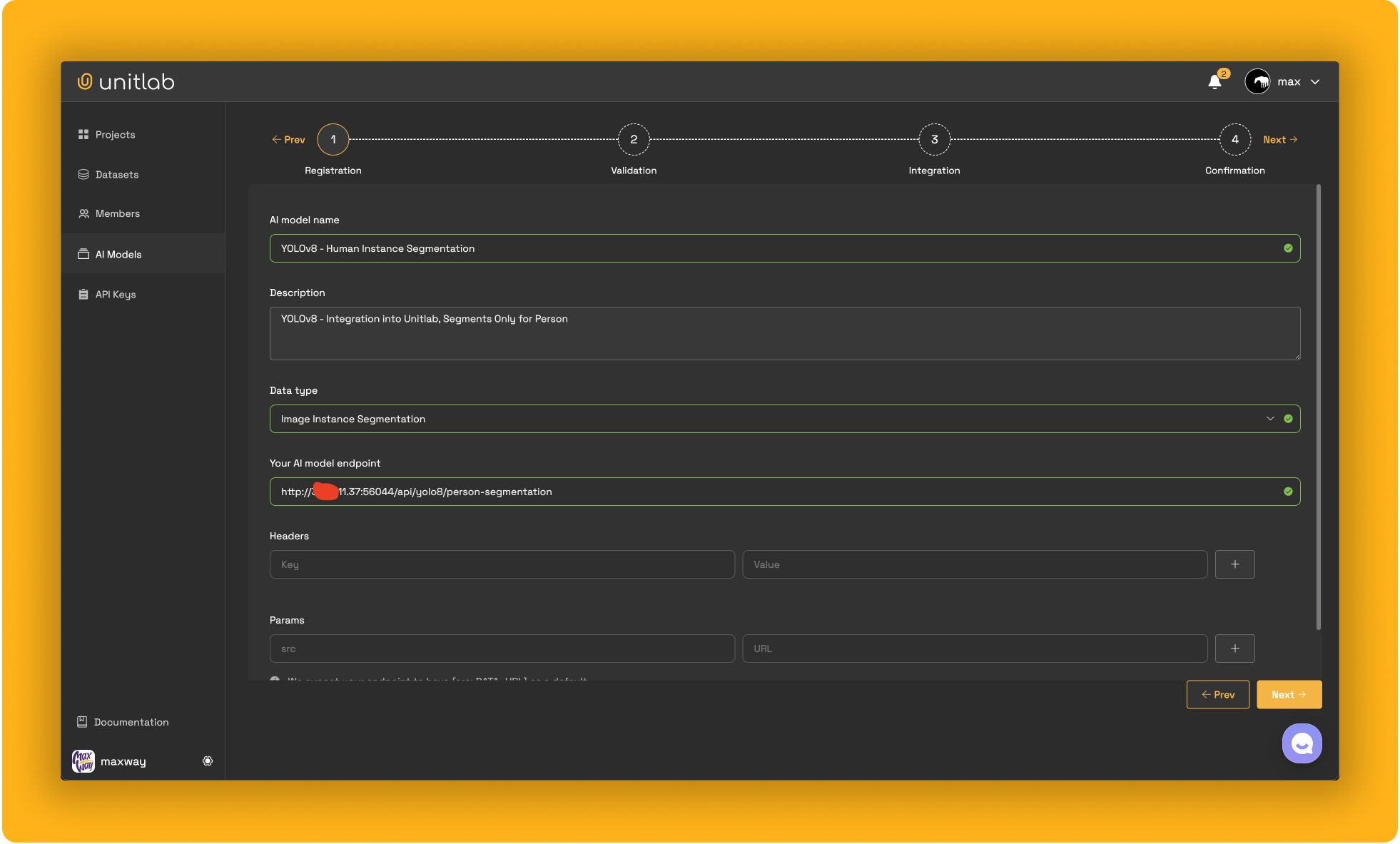Open Datasets in sidebar
1400x844 pixels.
(116, 175)
